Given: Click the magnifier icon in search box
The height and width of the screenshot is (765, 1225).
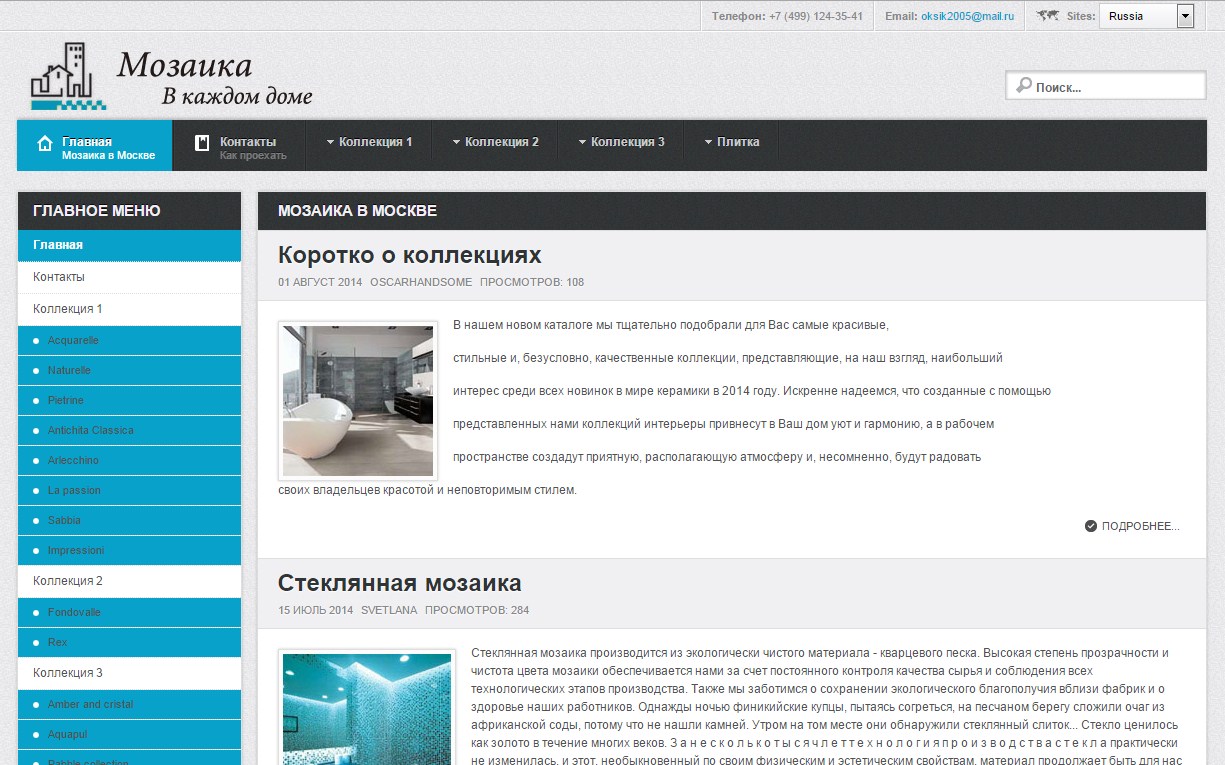Looking at the screenshot, I should click(x=1023, y=86).
